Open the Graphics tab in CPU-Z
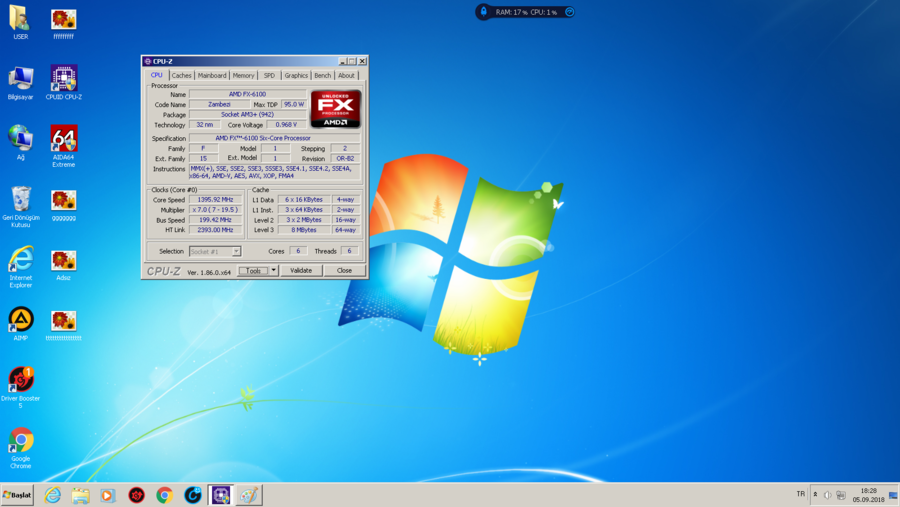Image resolution: width=900 pixels, height=507 pixels. [x=296, y=75]
